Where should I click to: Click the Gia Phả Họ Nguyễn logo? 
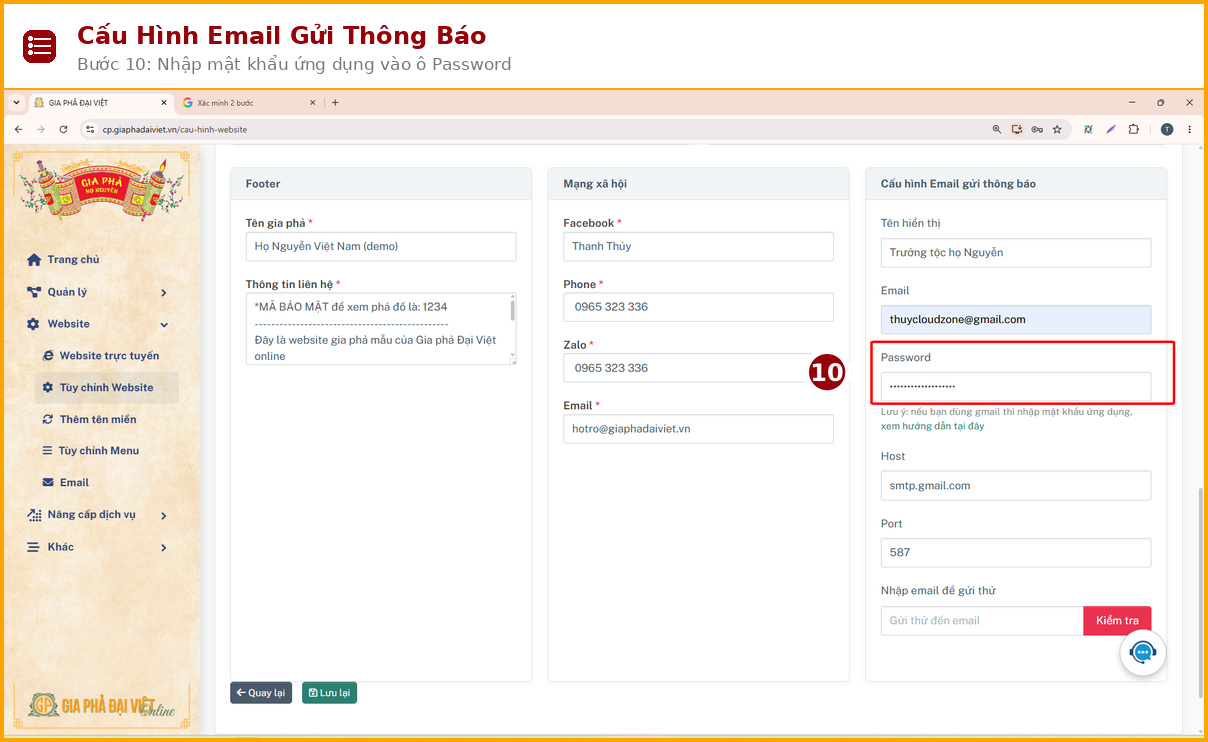(101, 191)
